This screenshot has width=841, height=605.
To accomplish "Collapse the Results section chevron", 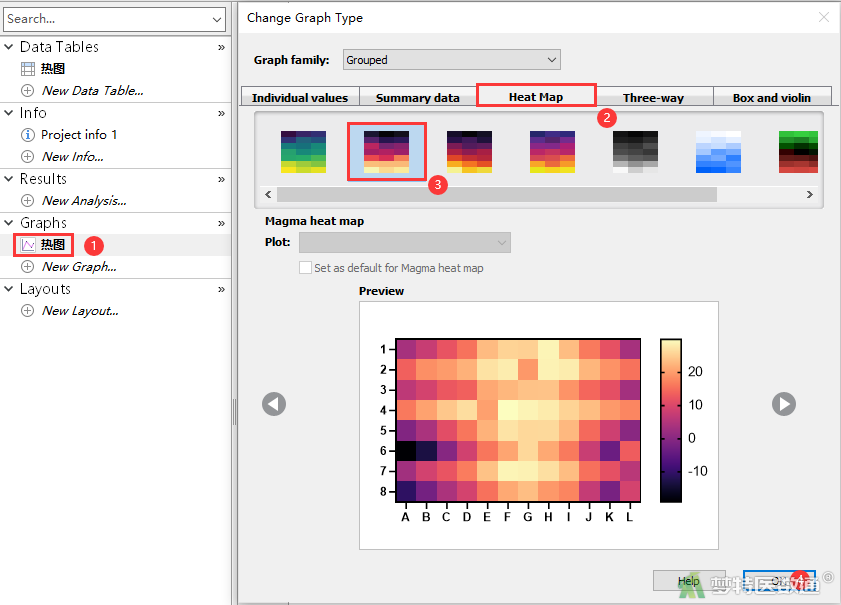I will click(x=9, y=179).
